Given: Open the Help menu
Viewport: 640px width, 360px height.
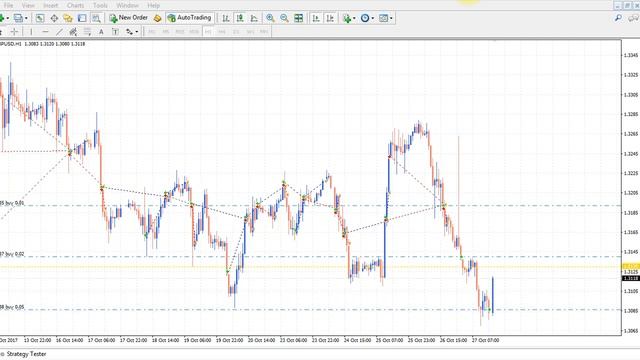Looking at the screenshot, I should pos(153,5).
